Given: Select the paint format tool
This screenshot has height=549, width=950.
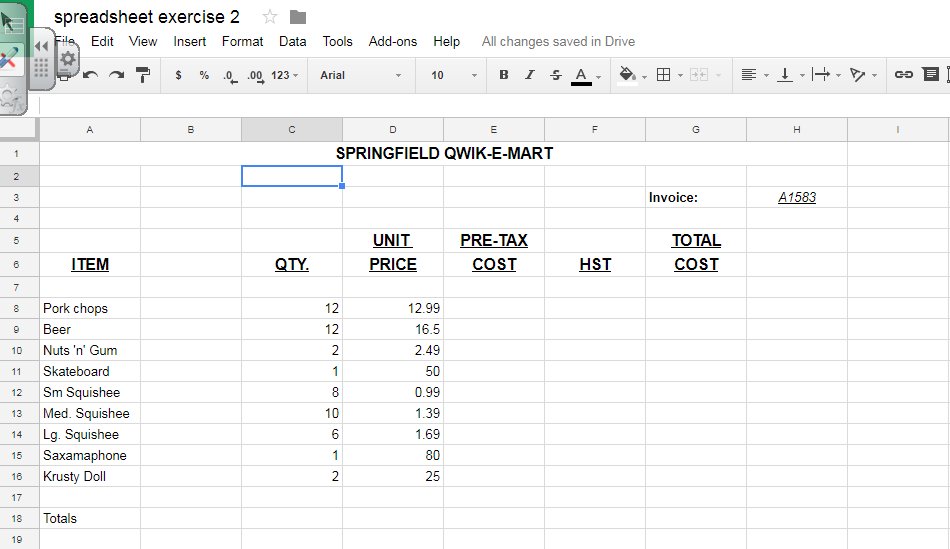Looking at the screenshot, I should click(x=142, y=75).
